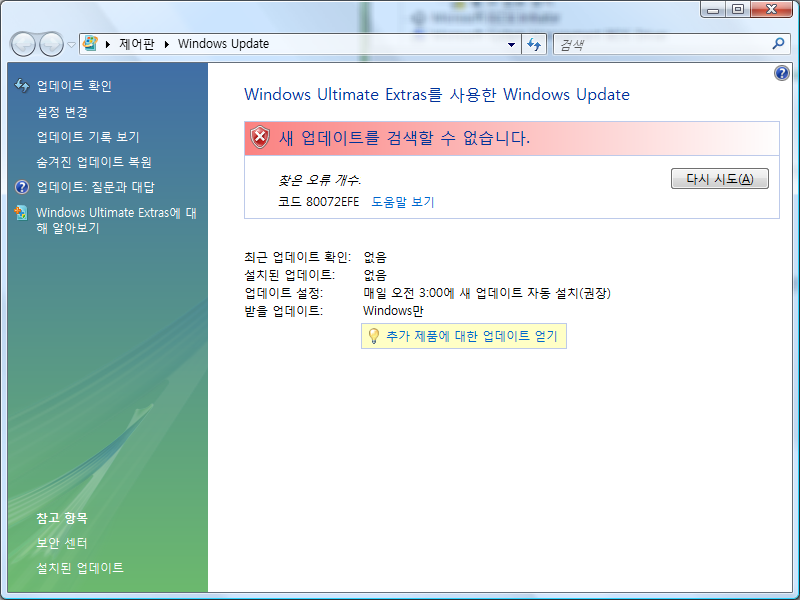Expand the arrow after 제어판 breadcrumb
Image resolution: width=800 pixels, height=600 pixels.
point(167,44)
